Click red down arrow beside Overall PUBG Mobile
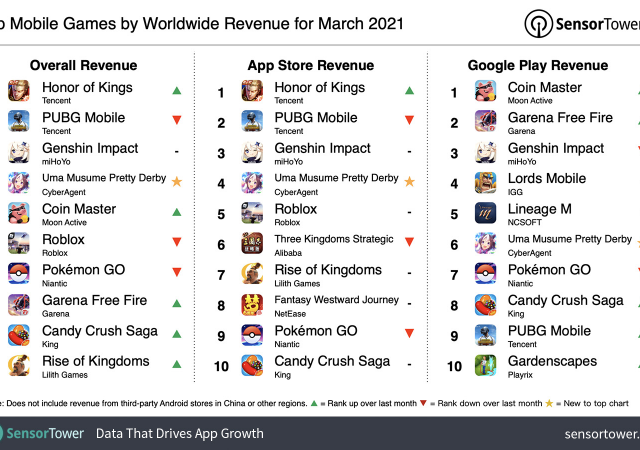 (x=176, y=121)
